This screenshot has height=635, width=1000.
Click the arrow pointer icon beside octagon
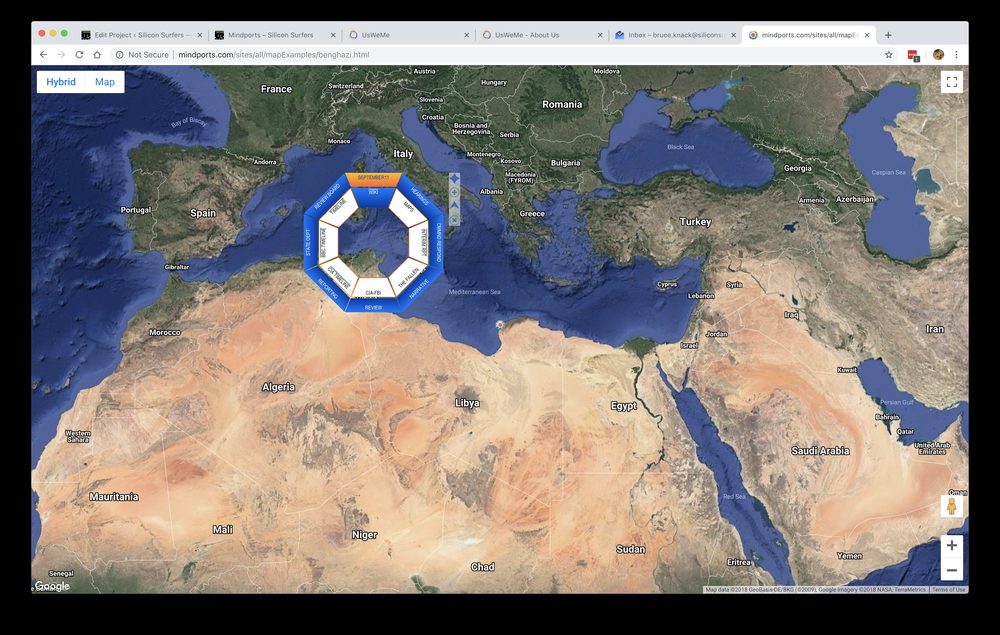coord(454,205)
